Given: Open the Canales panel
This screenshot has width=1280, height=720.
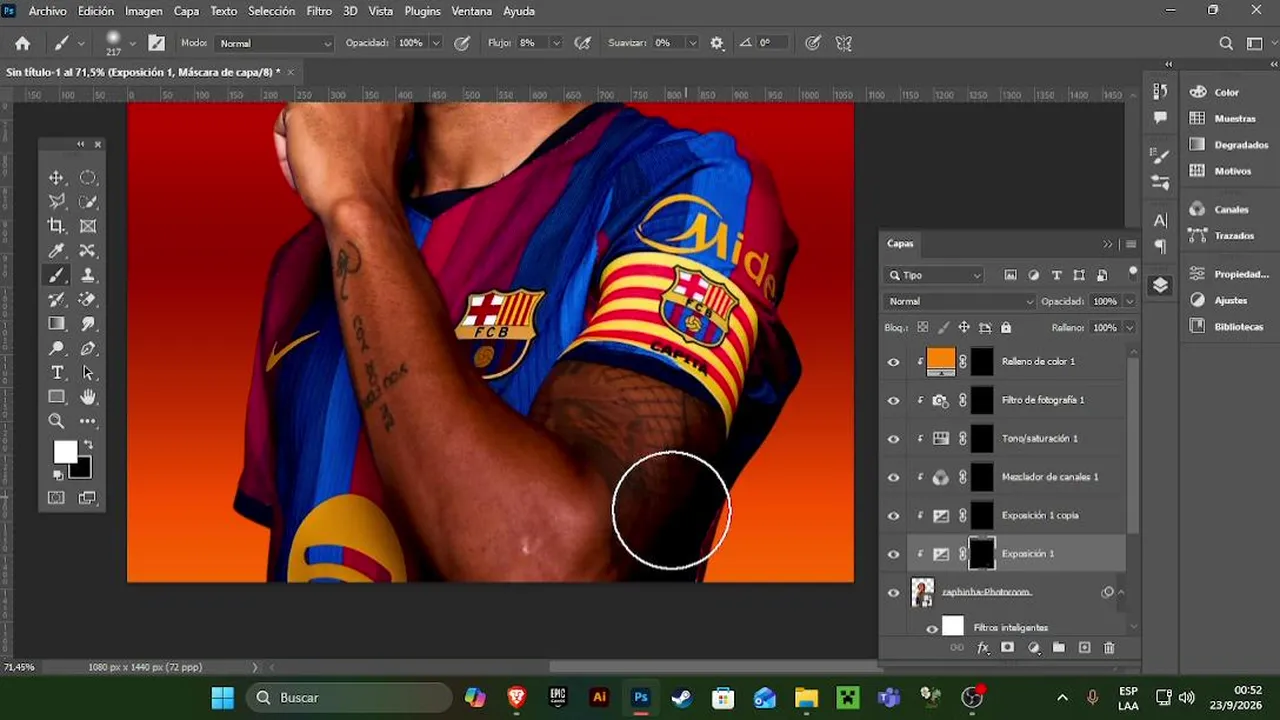Looking at the screenshot, I should point(1219,209).
